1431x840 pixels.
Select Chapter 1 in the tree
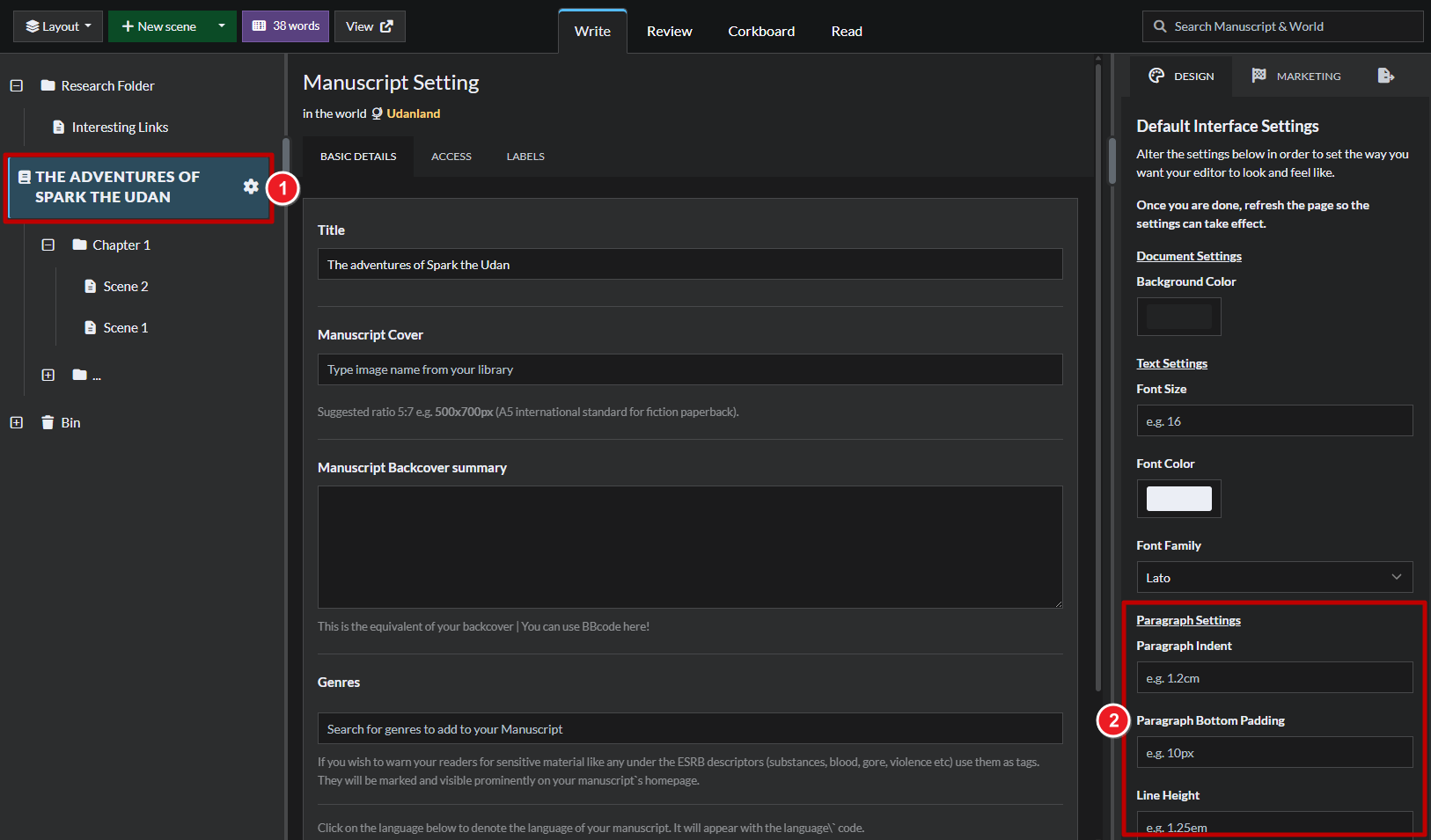(x=121, y=245)
